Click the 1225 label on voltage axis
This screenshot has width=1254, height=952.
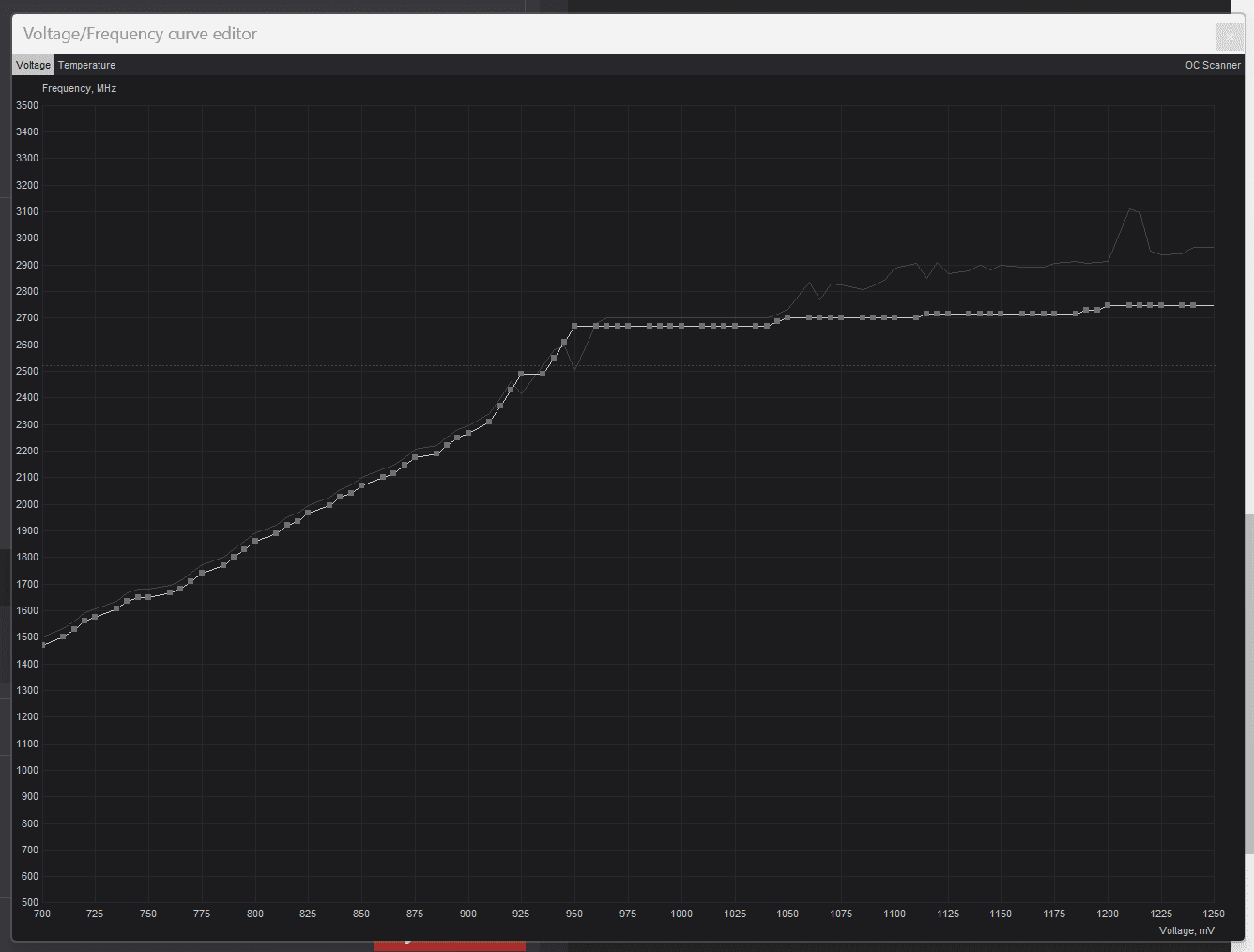[1161, 914]
